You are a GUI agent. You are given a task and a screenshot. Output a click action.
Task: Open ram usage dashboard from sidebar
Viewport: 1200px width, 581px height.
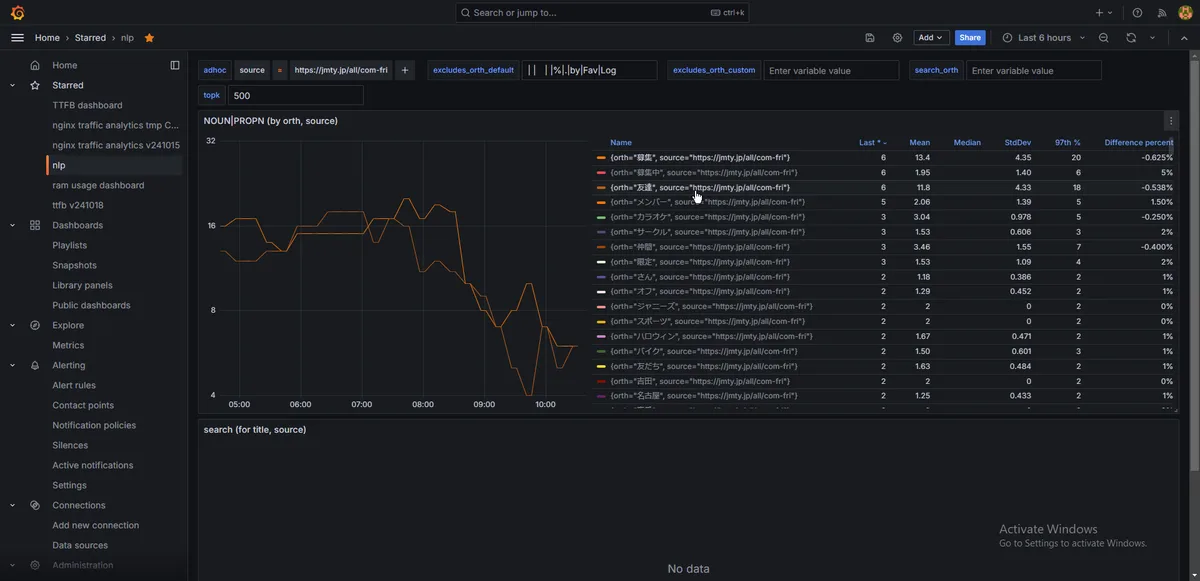pyautogui.click(x=98, y=185)
